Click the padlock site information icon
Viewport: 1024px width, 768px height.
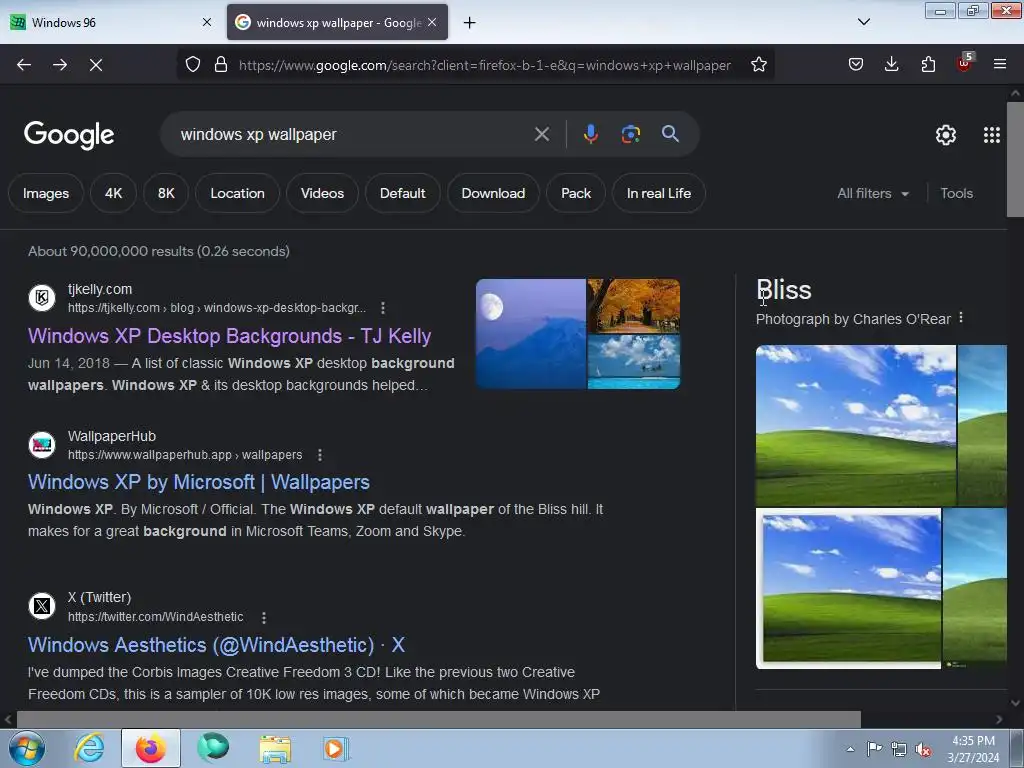point(221,65)
